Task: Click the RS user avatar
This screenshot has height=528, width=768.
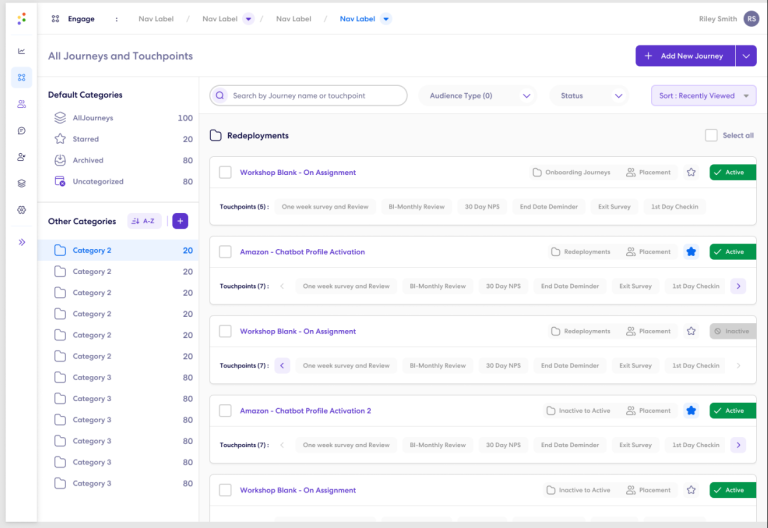Action: point(751,19)
